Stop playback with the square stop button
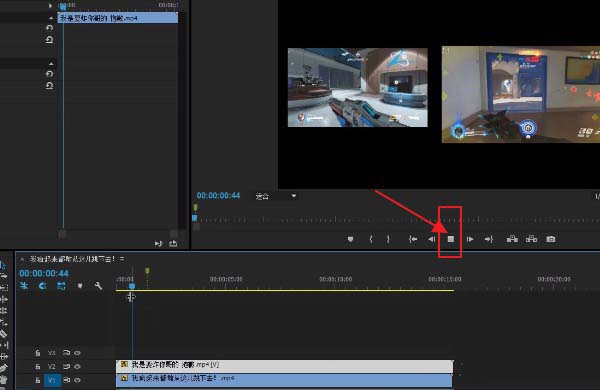Viewport: 600px width, 390px height. [451, 239]
